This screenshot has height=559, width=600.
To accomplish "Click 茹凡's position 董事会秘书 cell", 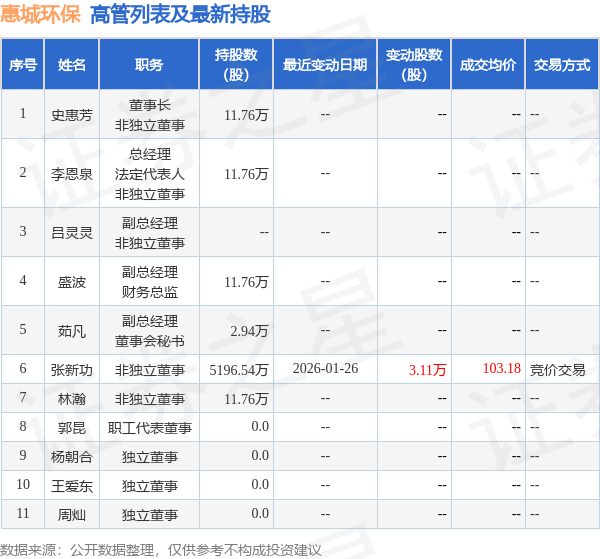I will click(x=150, y=331).
